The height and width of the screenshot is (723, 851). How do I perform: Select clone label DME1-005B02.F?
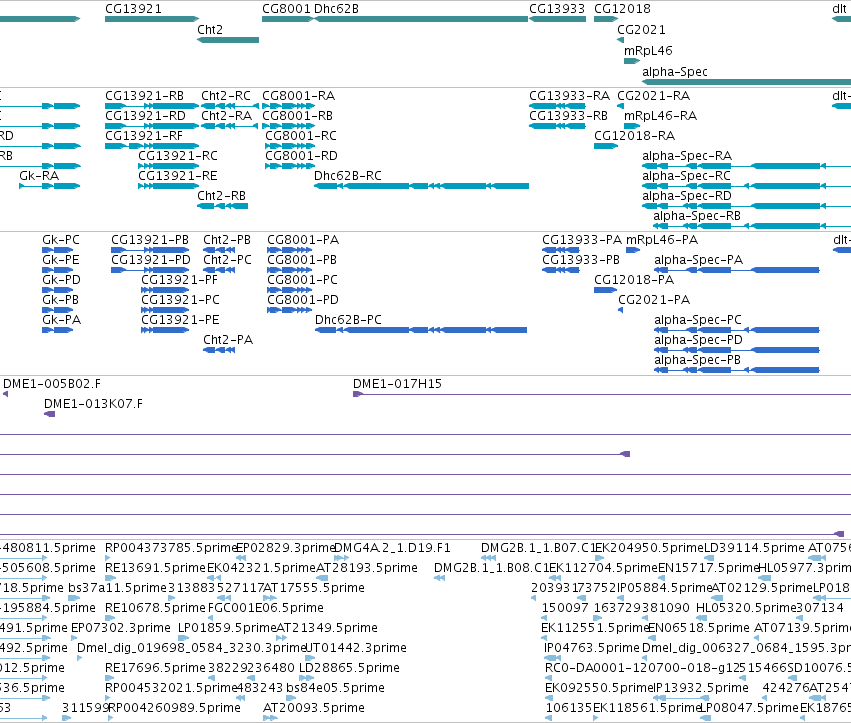click(52, 384)
